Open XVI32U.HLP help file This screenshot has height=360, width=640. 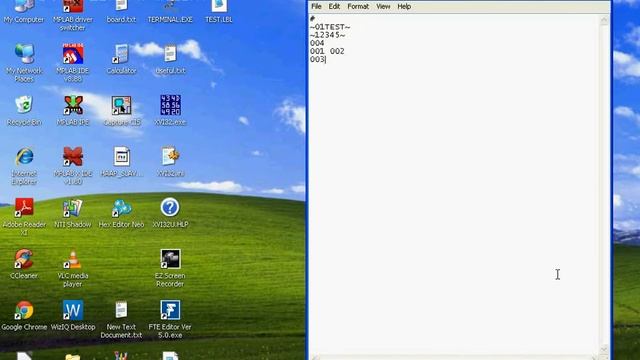[170, 213]
